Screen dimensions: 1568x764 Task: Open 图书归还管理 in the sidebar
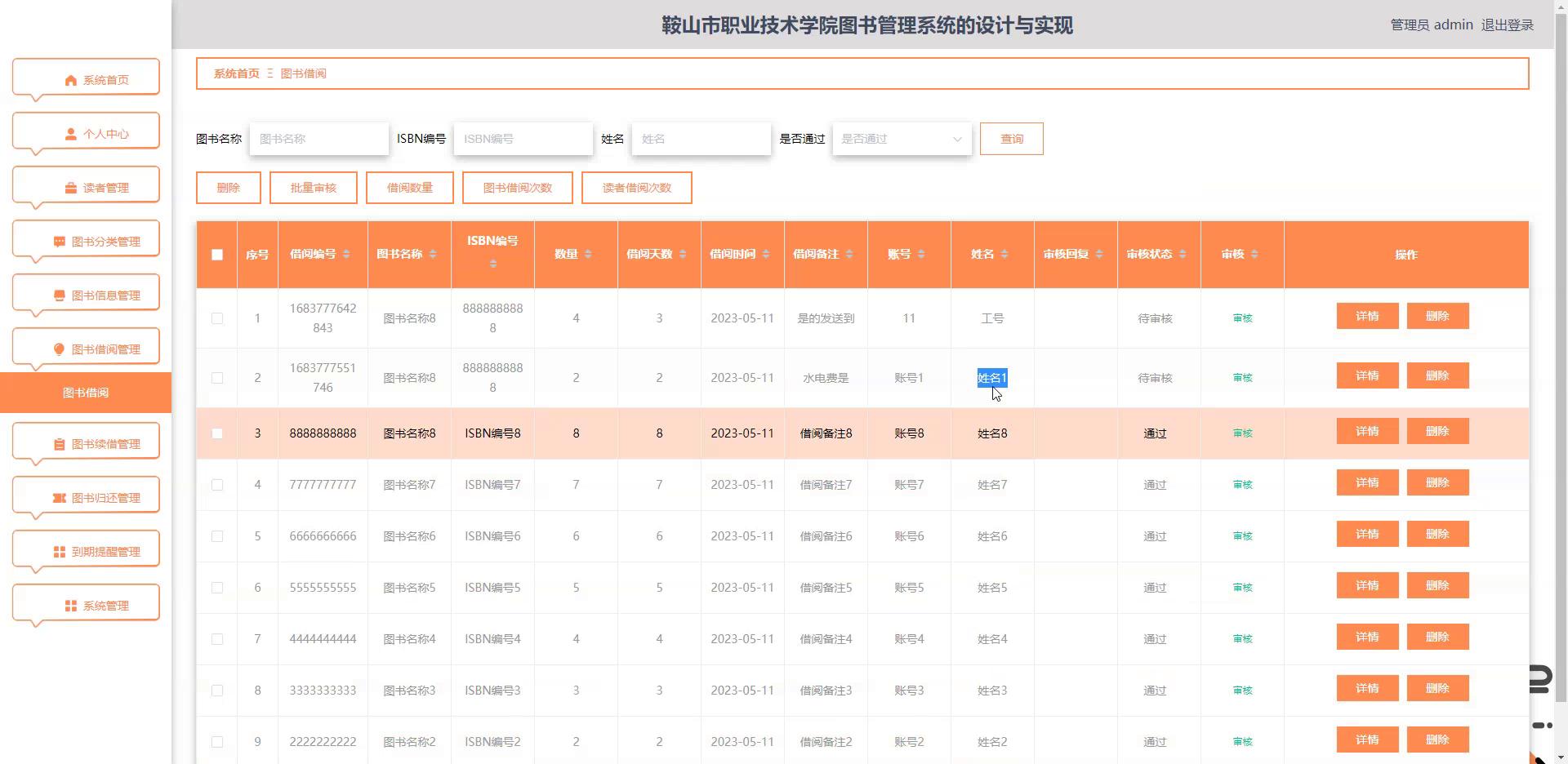86,498
